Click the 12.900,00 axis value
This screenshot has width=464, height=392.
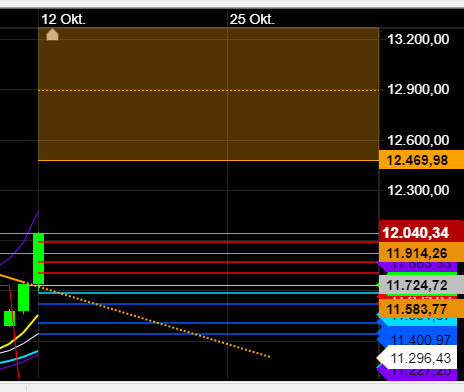418,89
